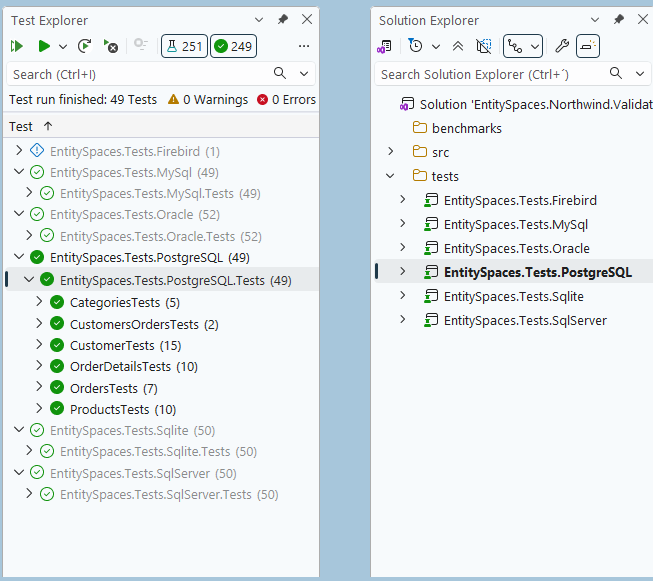Pin the Solution Explorer panel
This screenshot has height=581, width=653.
619,19
